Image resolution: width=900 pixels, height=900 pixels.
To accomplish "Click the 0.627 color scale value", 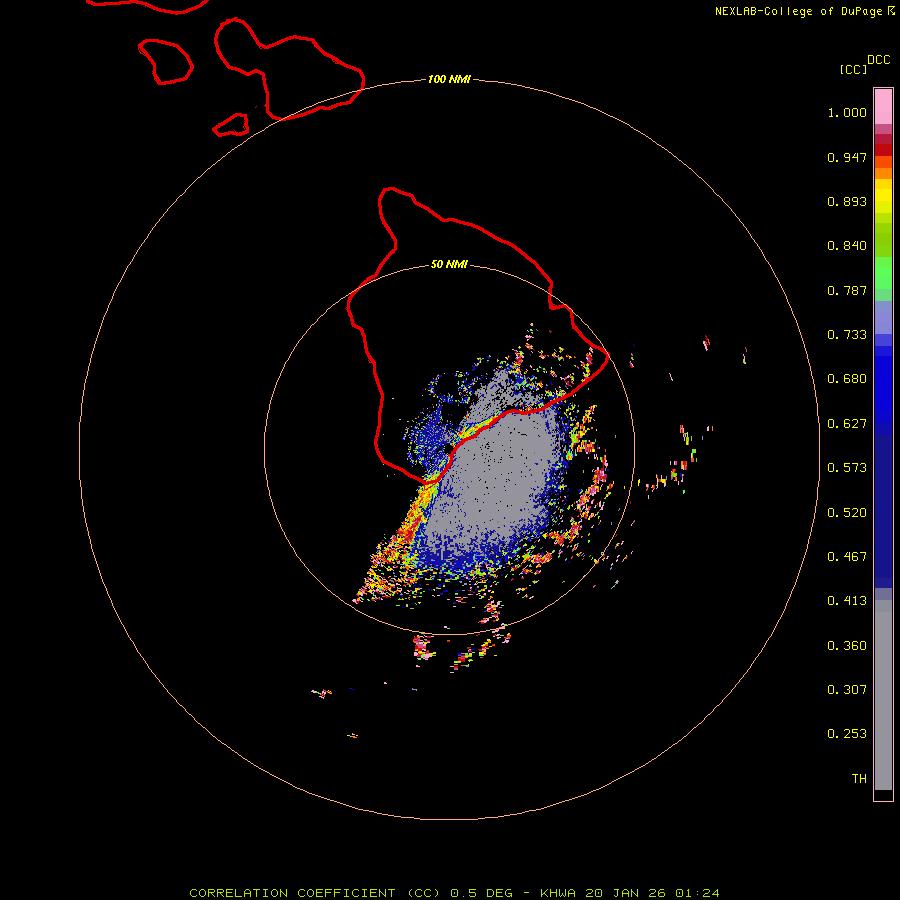I will [847, 424].
